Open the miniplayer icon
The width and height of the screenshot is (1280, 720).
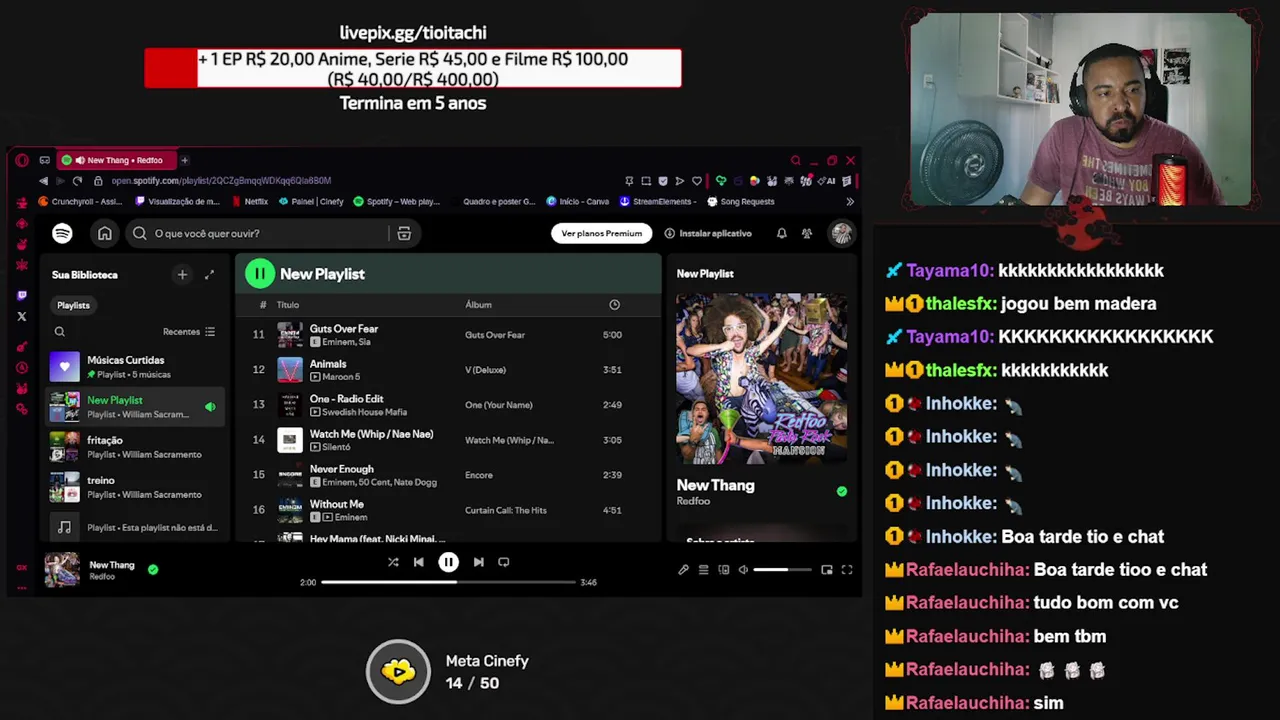[827, 570]
